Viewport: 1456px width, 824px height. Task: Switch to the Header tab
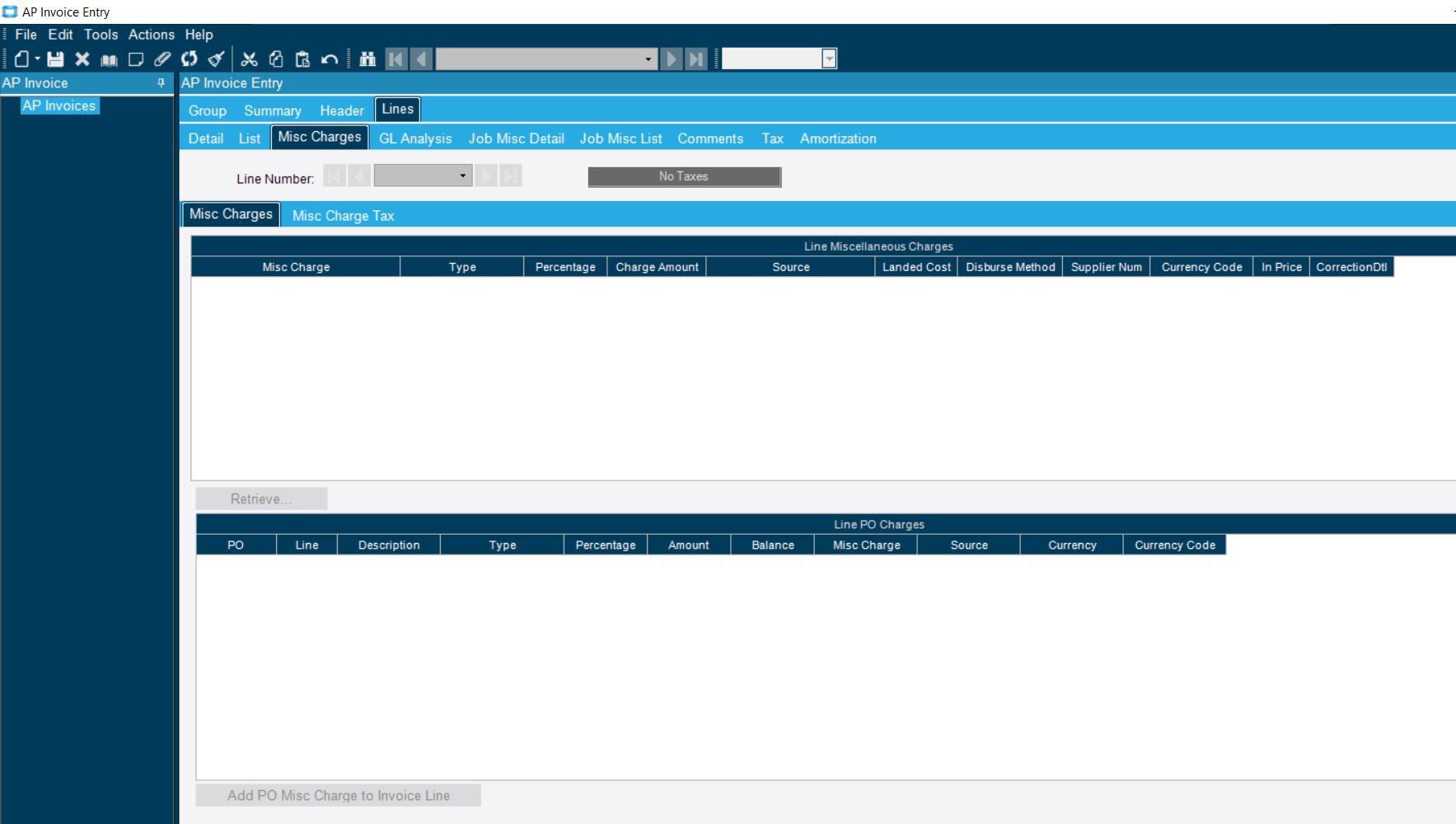(x=342, y=110)
